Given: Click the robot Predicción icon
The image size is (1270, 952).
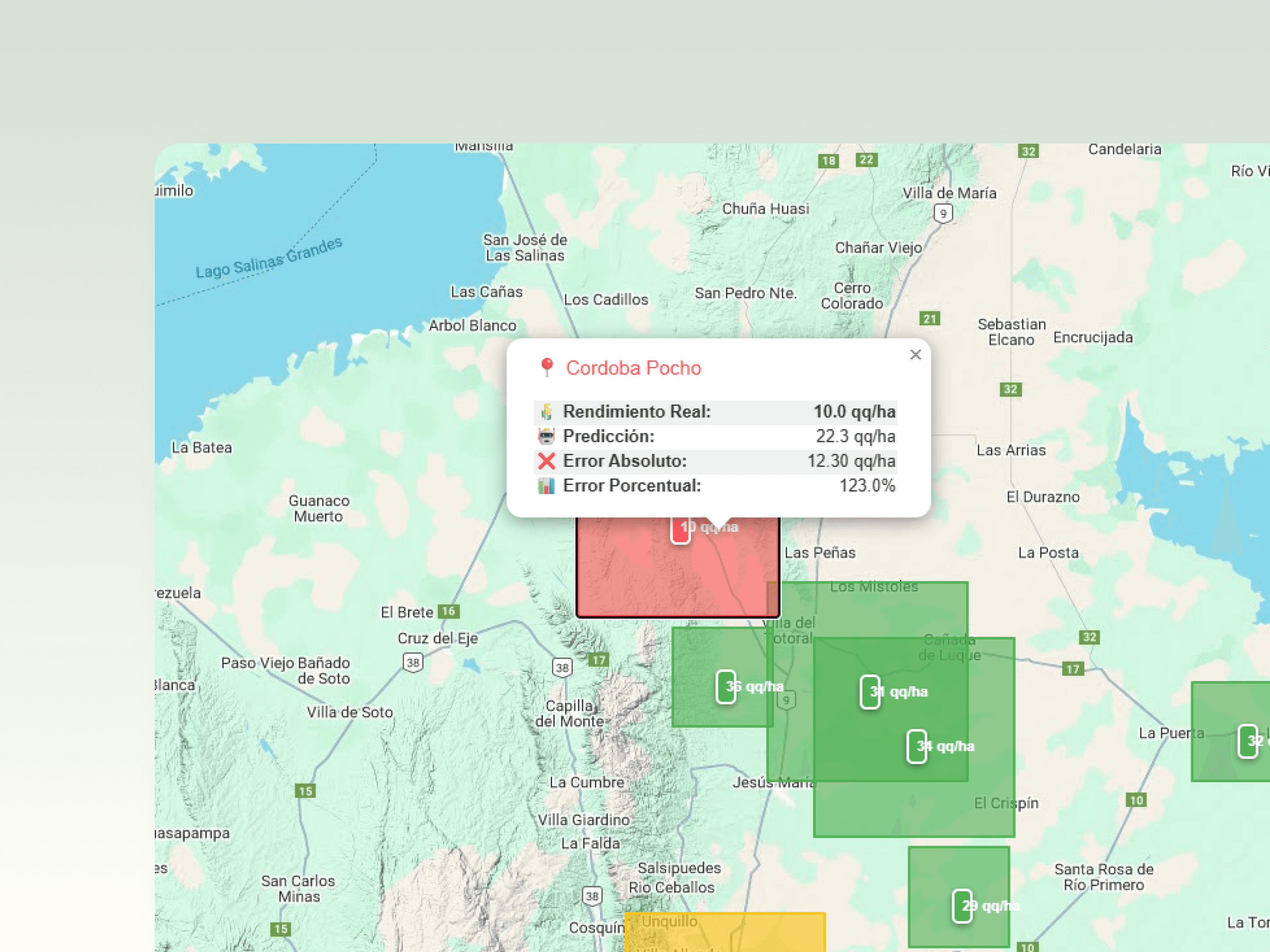Looking at the screenshot, I should (546, 436).
